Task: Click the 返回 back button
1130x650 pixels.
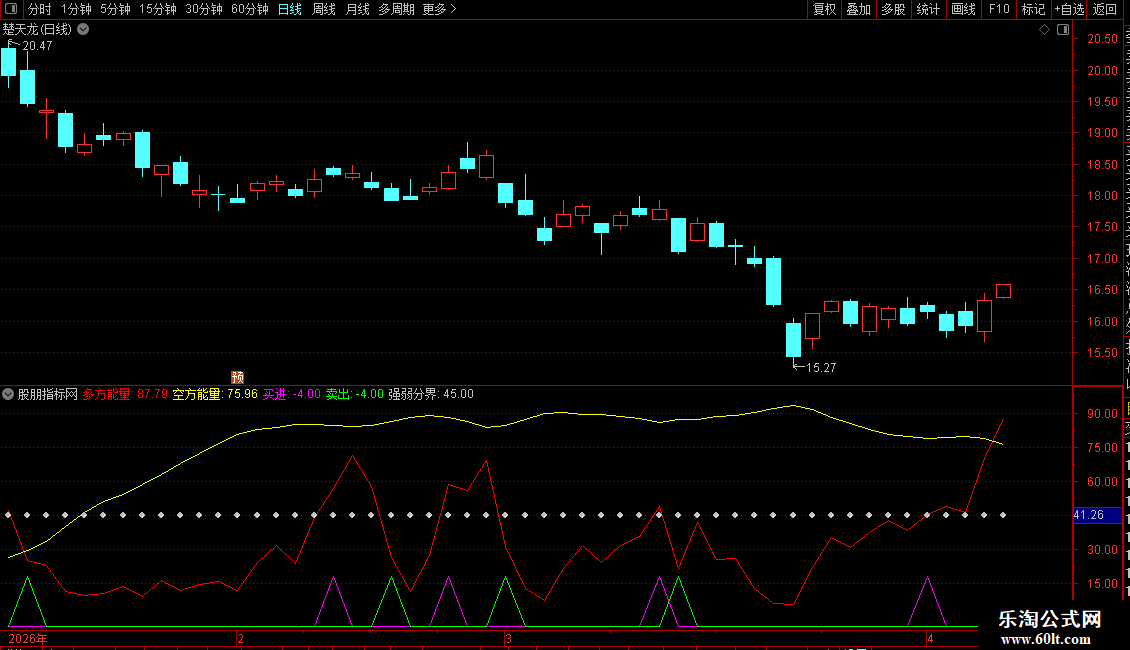Action: click(x=1105, y=9)
